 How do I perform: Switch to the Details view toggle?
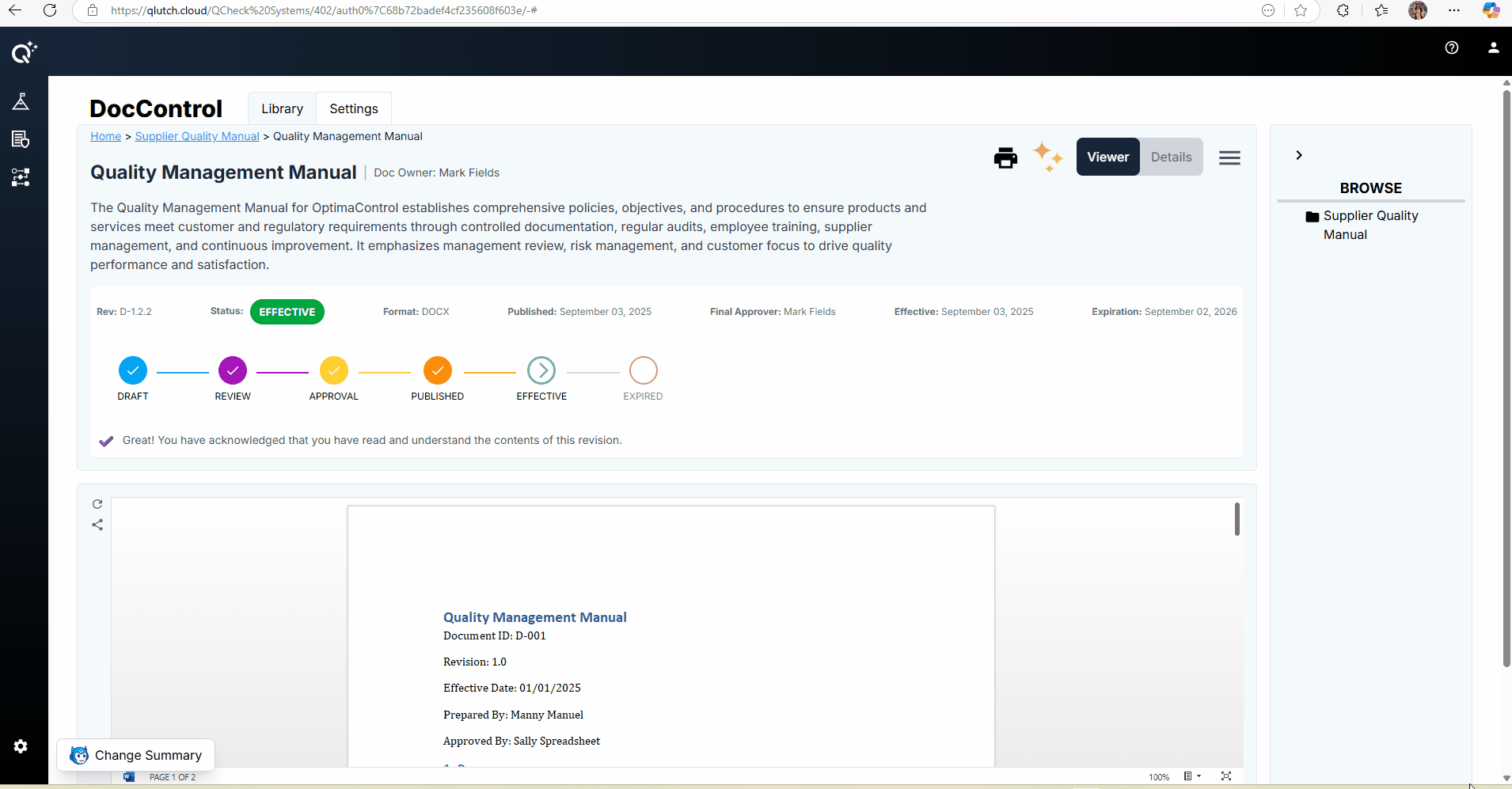click(1171, 157)
